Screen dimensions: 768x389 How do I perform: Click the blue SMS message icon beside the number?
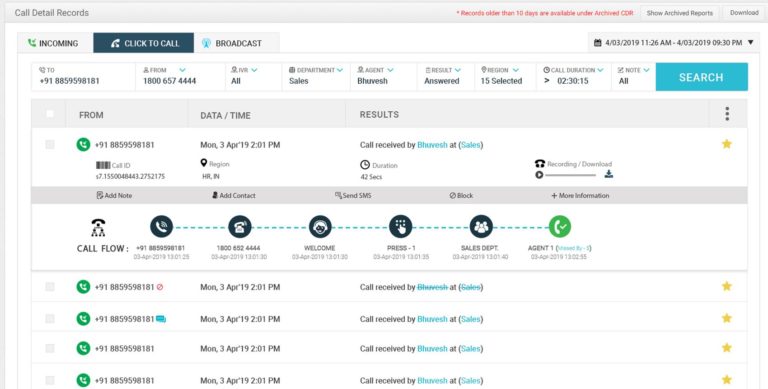tap(161, 319)
